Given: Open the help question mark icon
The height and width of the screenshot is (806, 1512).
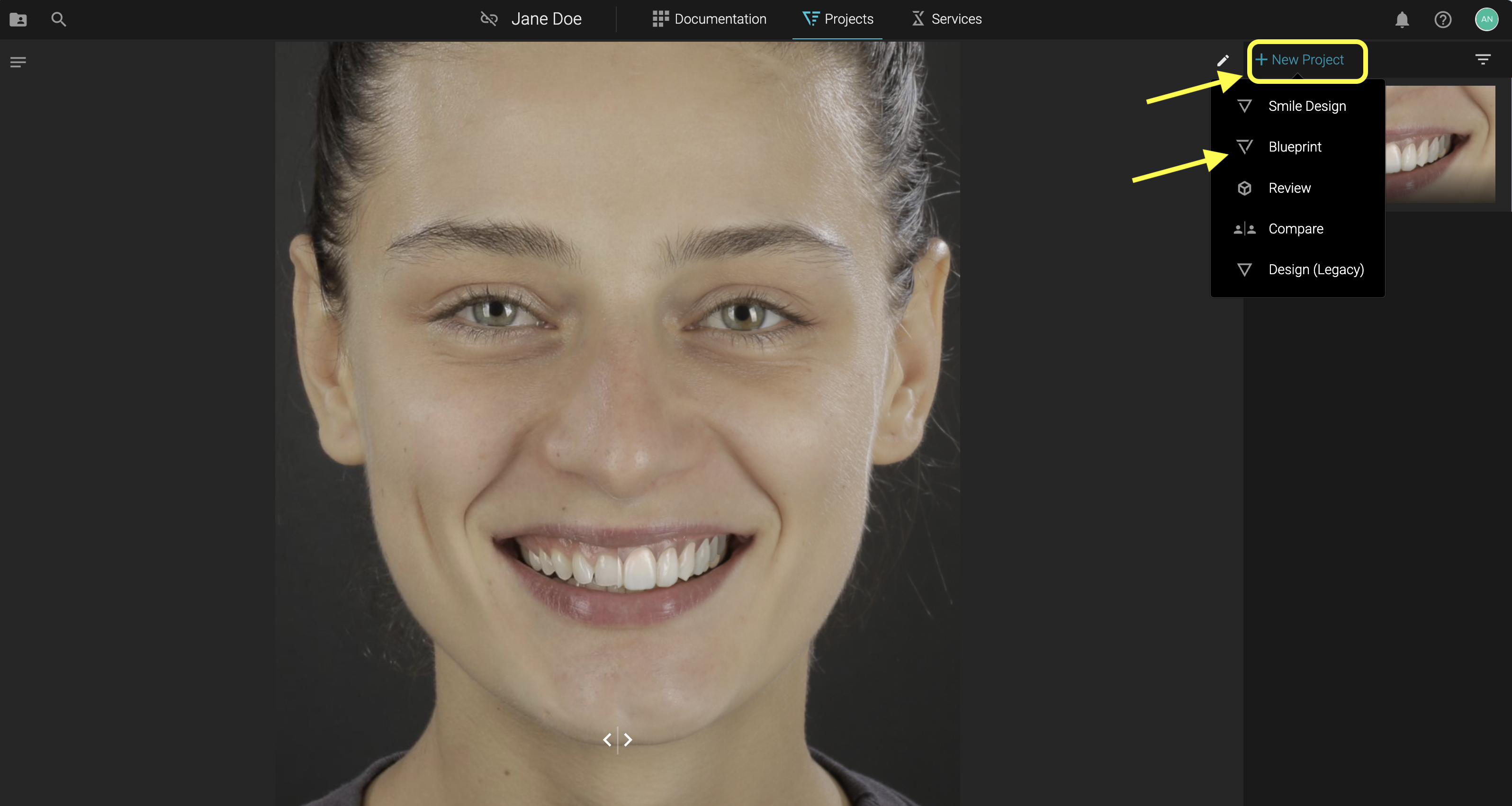Looking at the screenshot, I should (x=1443, y=20).
